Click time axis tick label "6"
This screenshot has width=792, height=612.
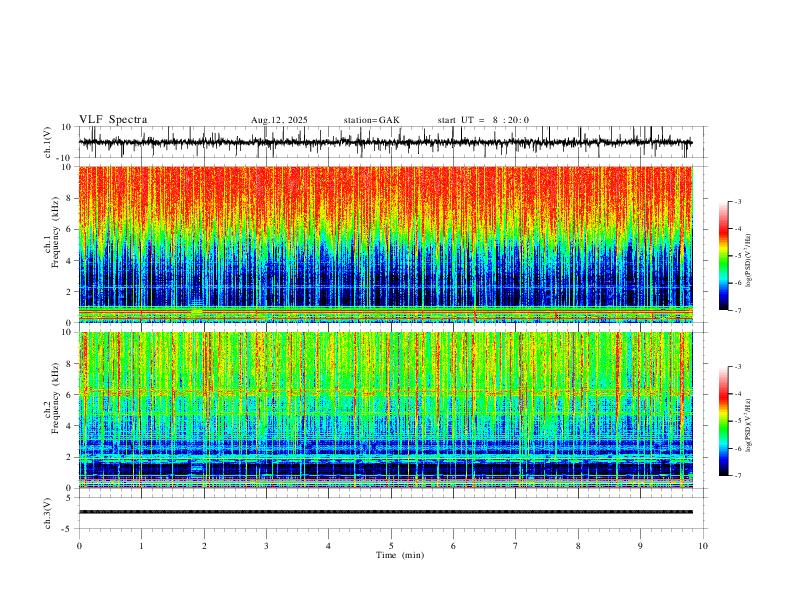454,546
